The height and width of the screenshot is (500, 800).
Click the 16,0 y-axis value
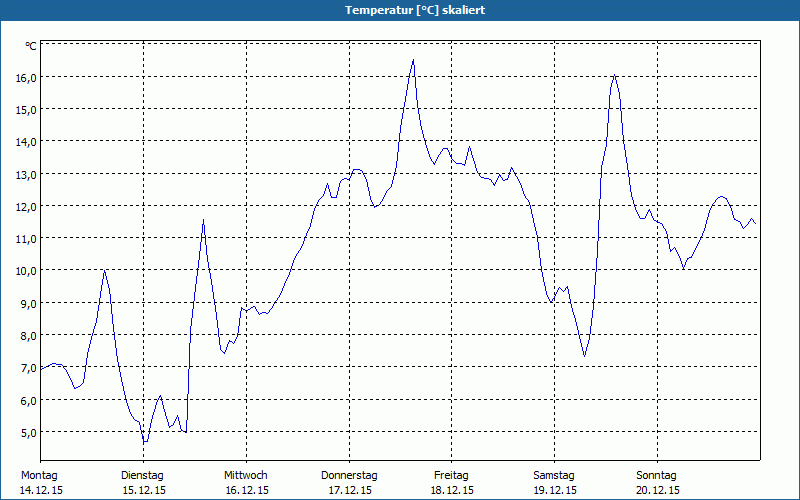[x=27, y=78]
